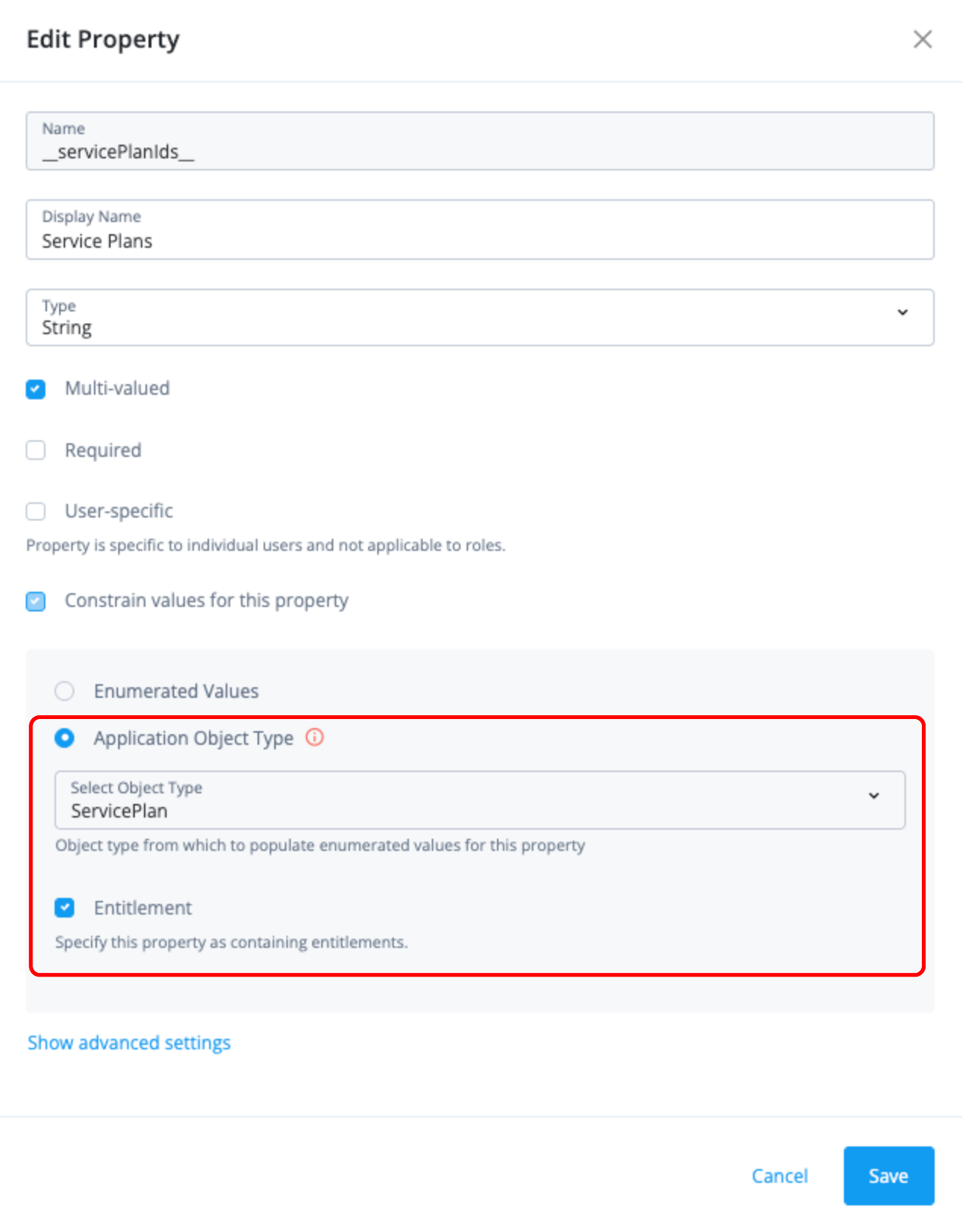Toggle Constrain values for this property
The image size is (962, 1232).
coord(36,601)
